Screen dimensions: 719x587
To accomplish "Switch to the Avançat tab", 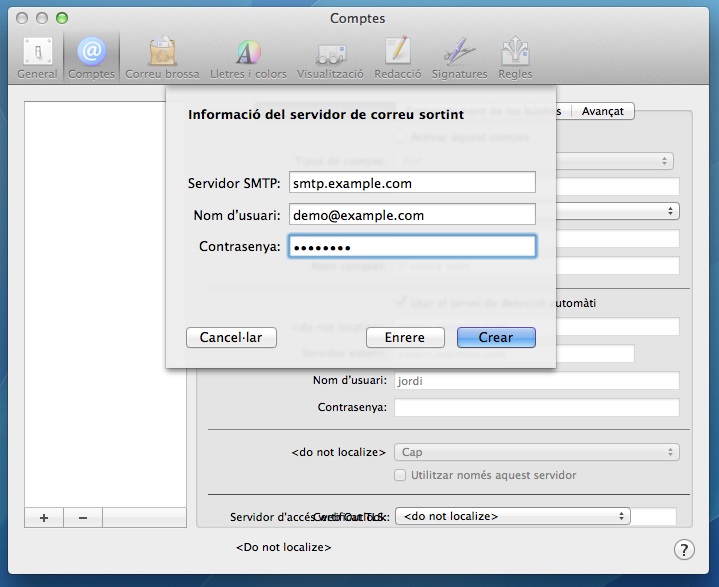I will tap(603, 111).
